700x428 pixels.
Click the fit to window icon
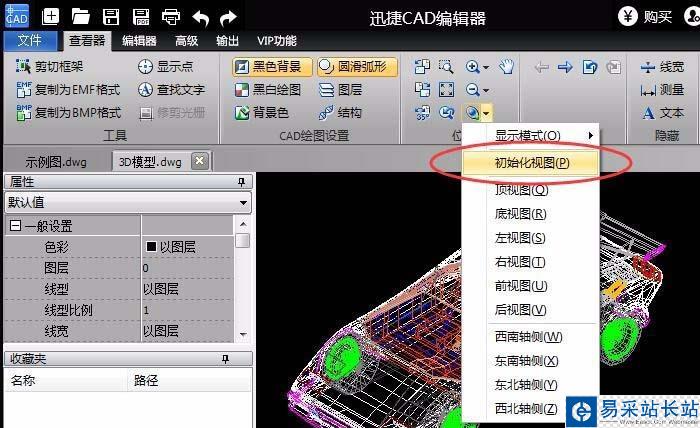446,90
